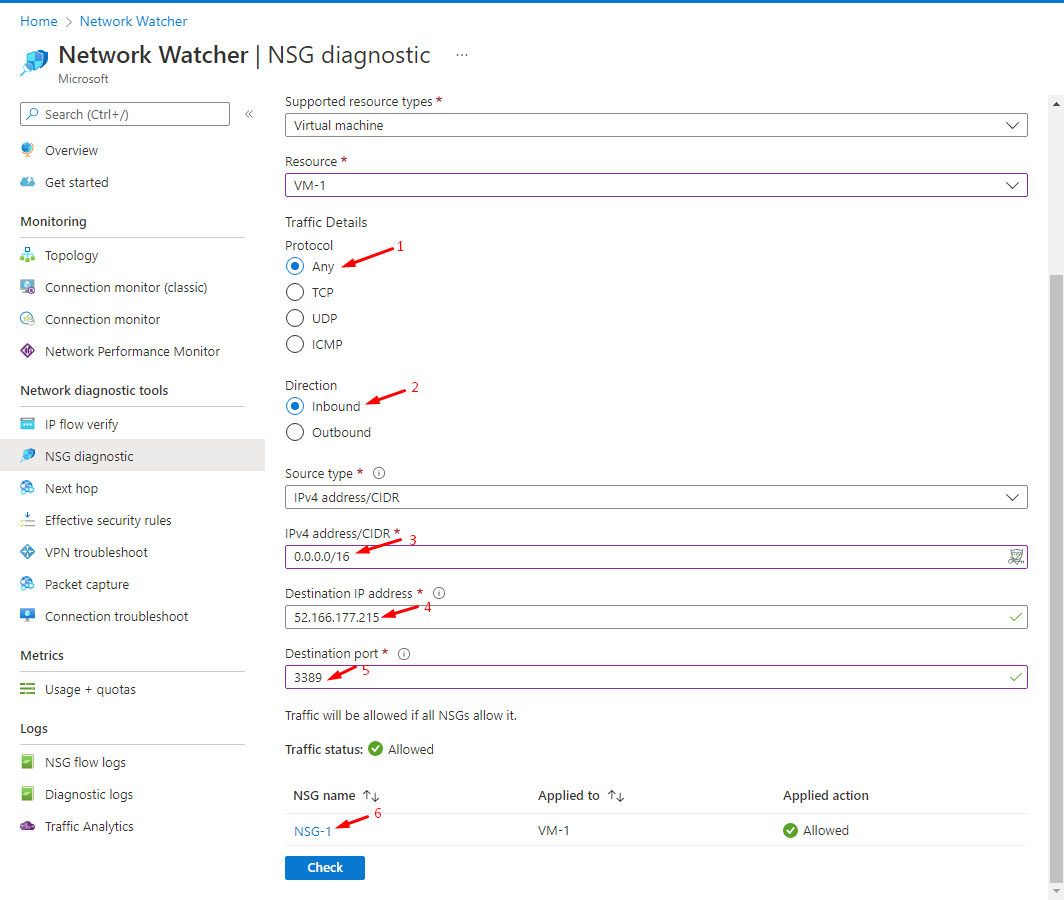The height and width of the screenshot is (900, 1064).
Task: Select the Inbound direction radio button
Action: pos(294,406)
